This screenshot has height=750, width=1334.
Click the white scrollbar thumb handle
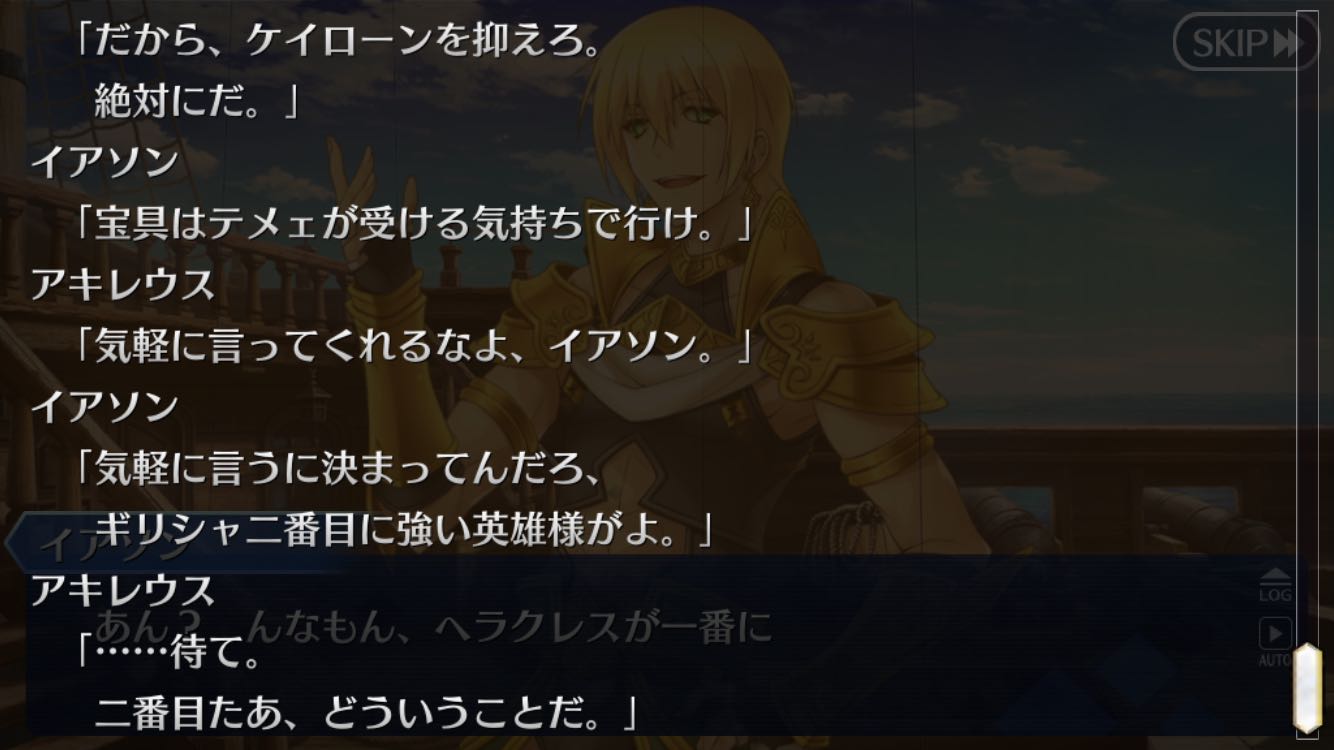[x=1308, y=690]
